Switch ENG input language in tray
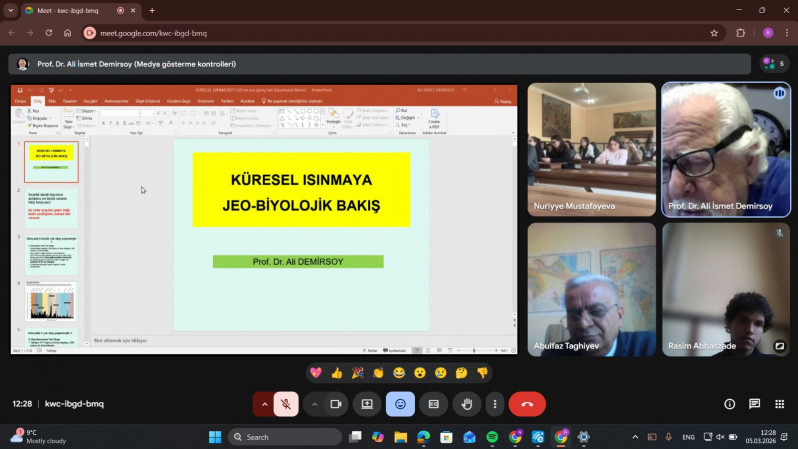Image resolution: width=798 pixels, height=449 pixels. tap(689, 437)
